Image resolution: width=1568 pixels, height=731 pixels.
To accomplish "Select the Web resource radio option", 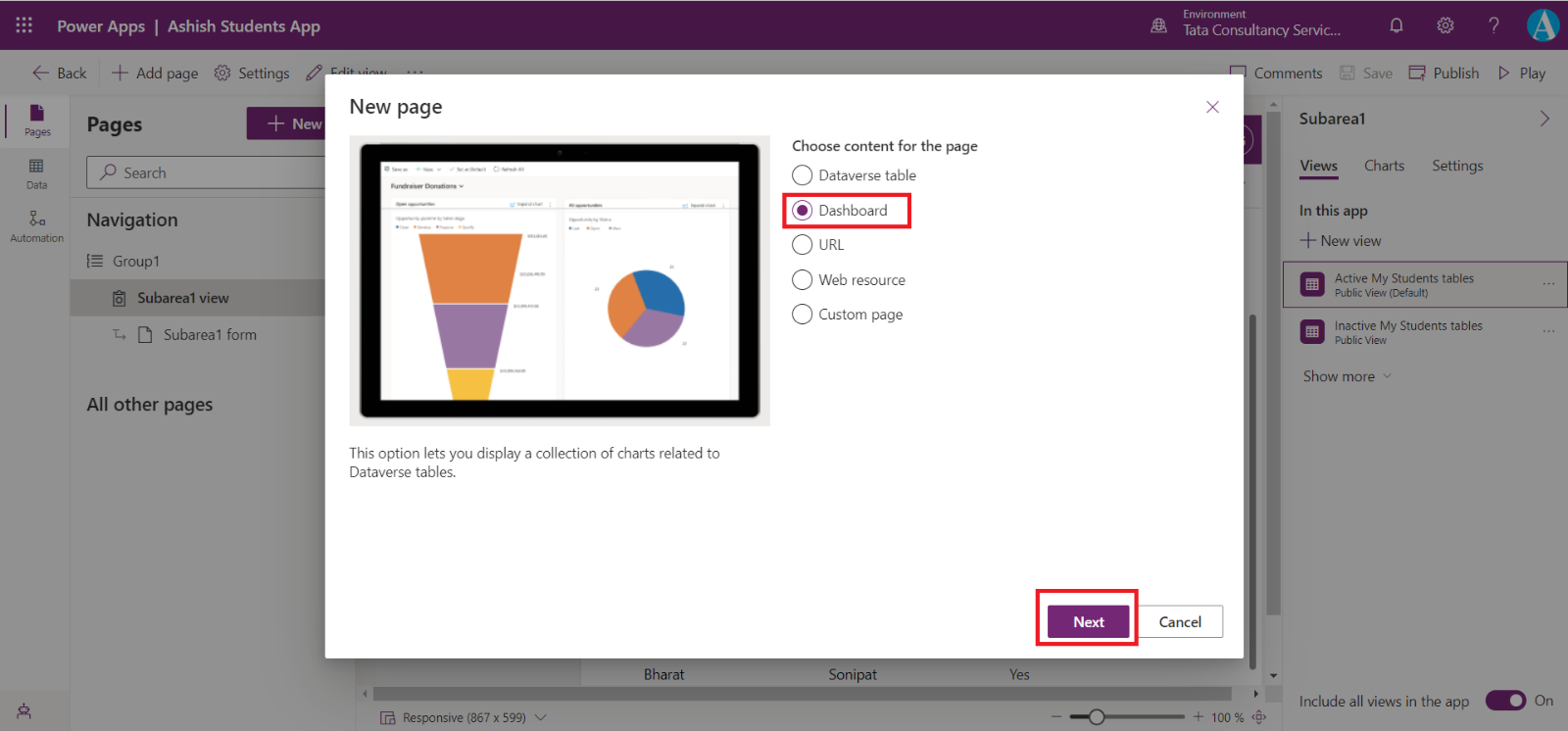I will [802, 280].
